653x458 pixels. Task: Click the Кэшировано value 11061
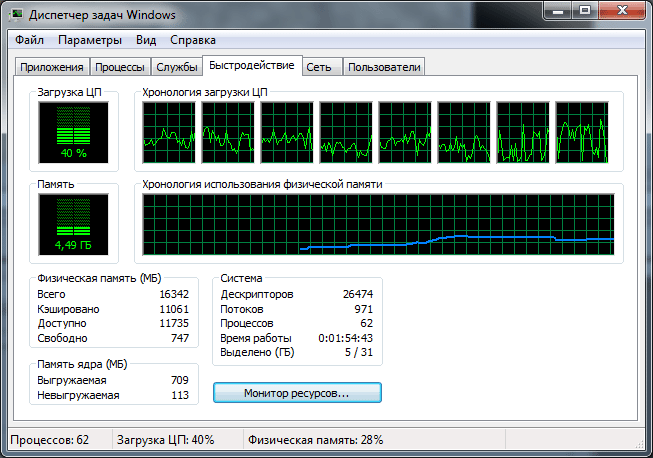coord(174,309)
